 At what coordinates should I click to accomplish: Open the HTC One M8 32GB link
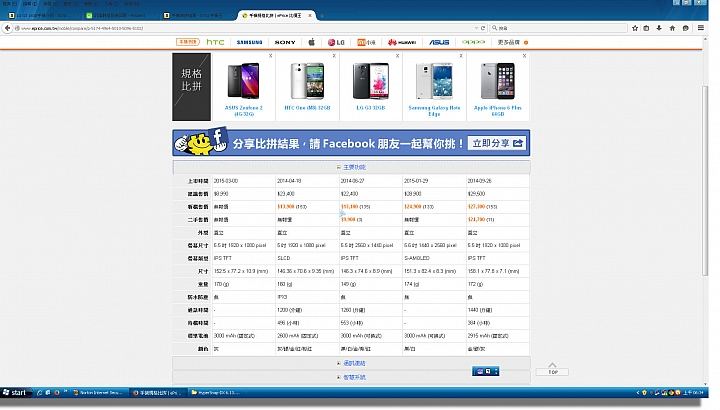point(307,108)
